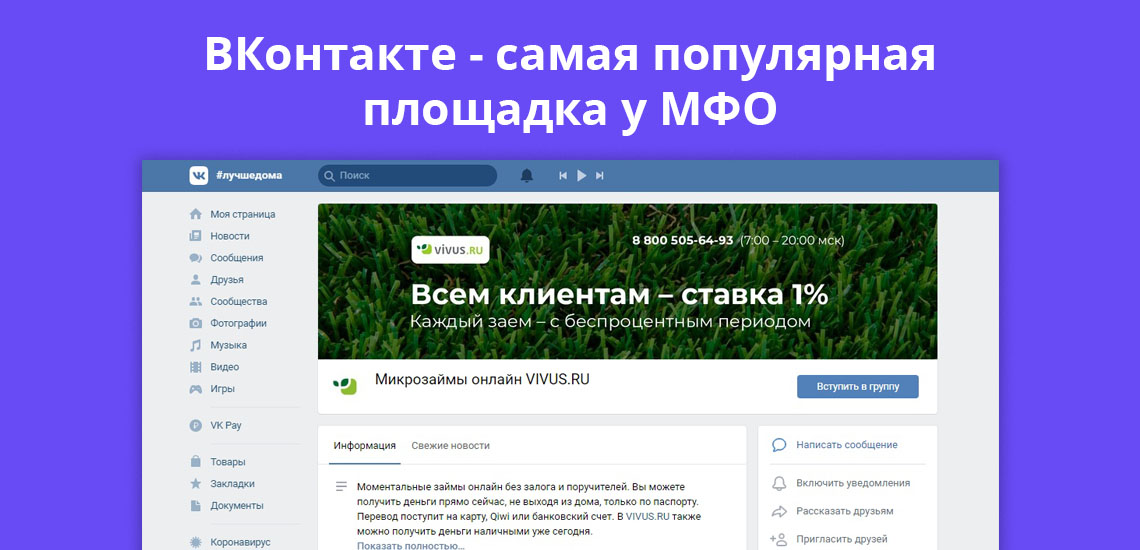Click the Документы file icon
The image size is (1140, 550).
196,505
